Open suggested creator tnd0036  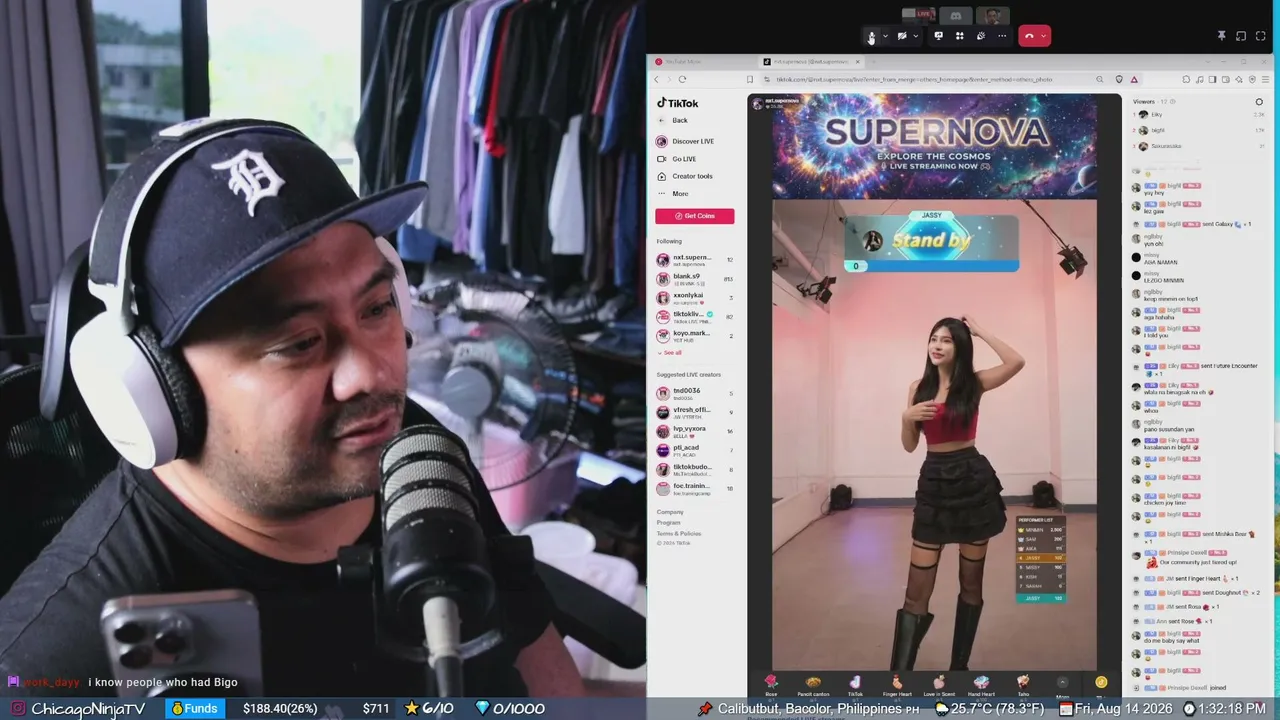[x=695, y=392]
